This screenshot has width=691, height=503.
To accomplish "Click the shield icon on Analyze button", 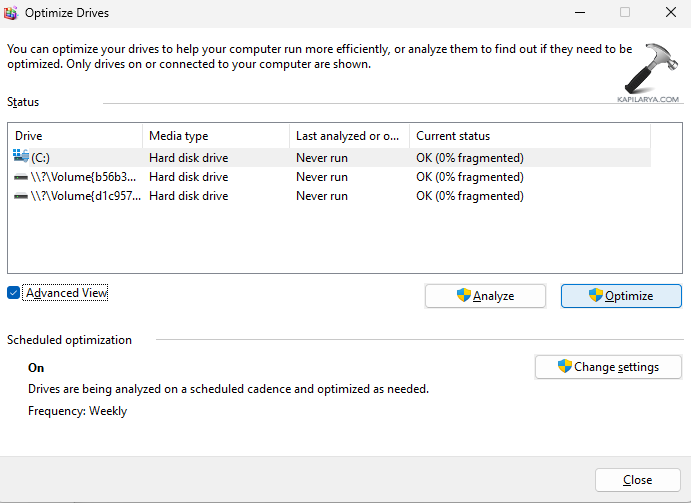I will pos(464,296).
